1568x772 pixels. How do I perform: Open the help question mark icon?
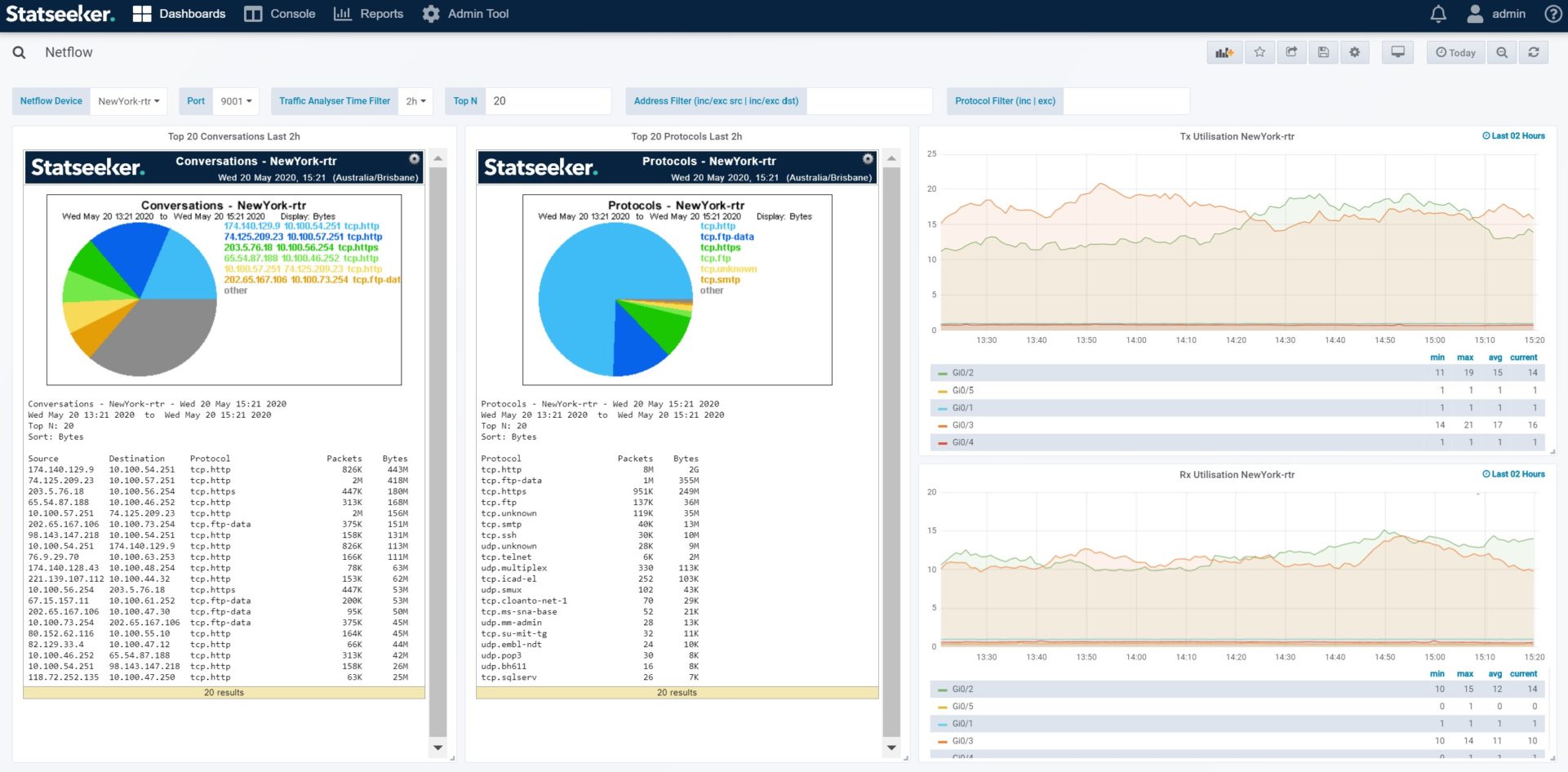tap(1553, 14)
